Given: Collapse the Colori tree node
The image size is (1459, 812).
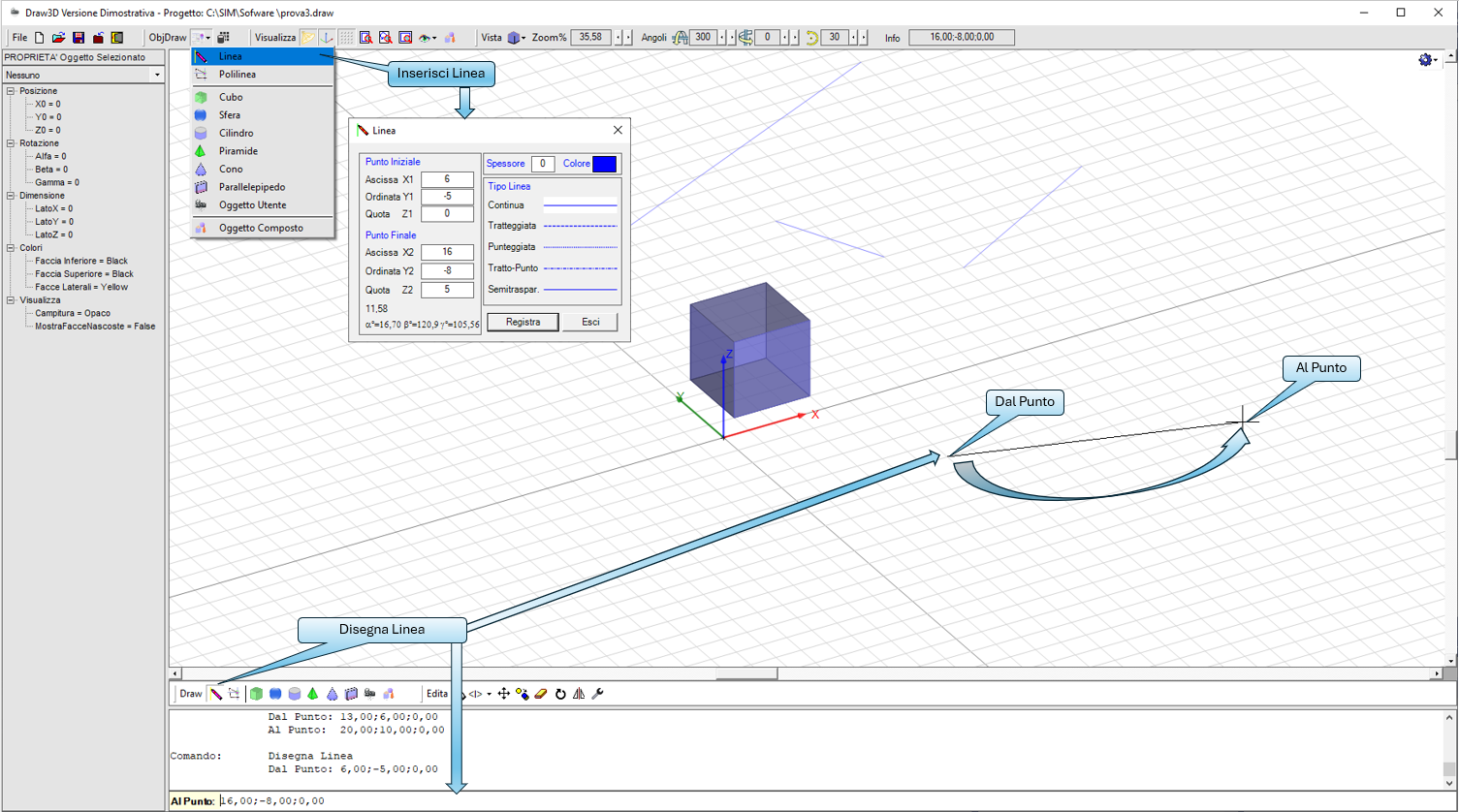Looking at the screenshot, I should tap(11, 248).
